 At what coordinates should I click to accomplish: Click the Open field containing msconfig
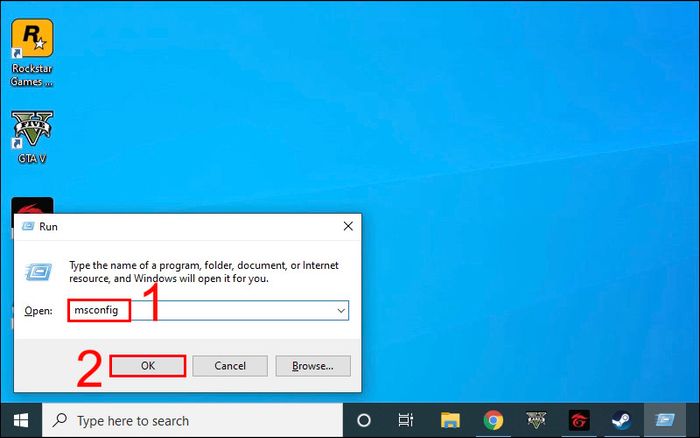(208, 310)
